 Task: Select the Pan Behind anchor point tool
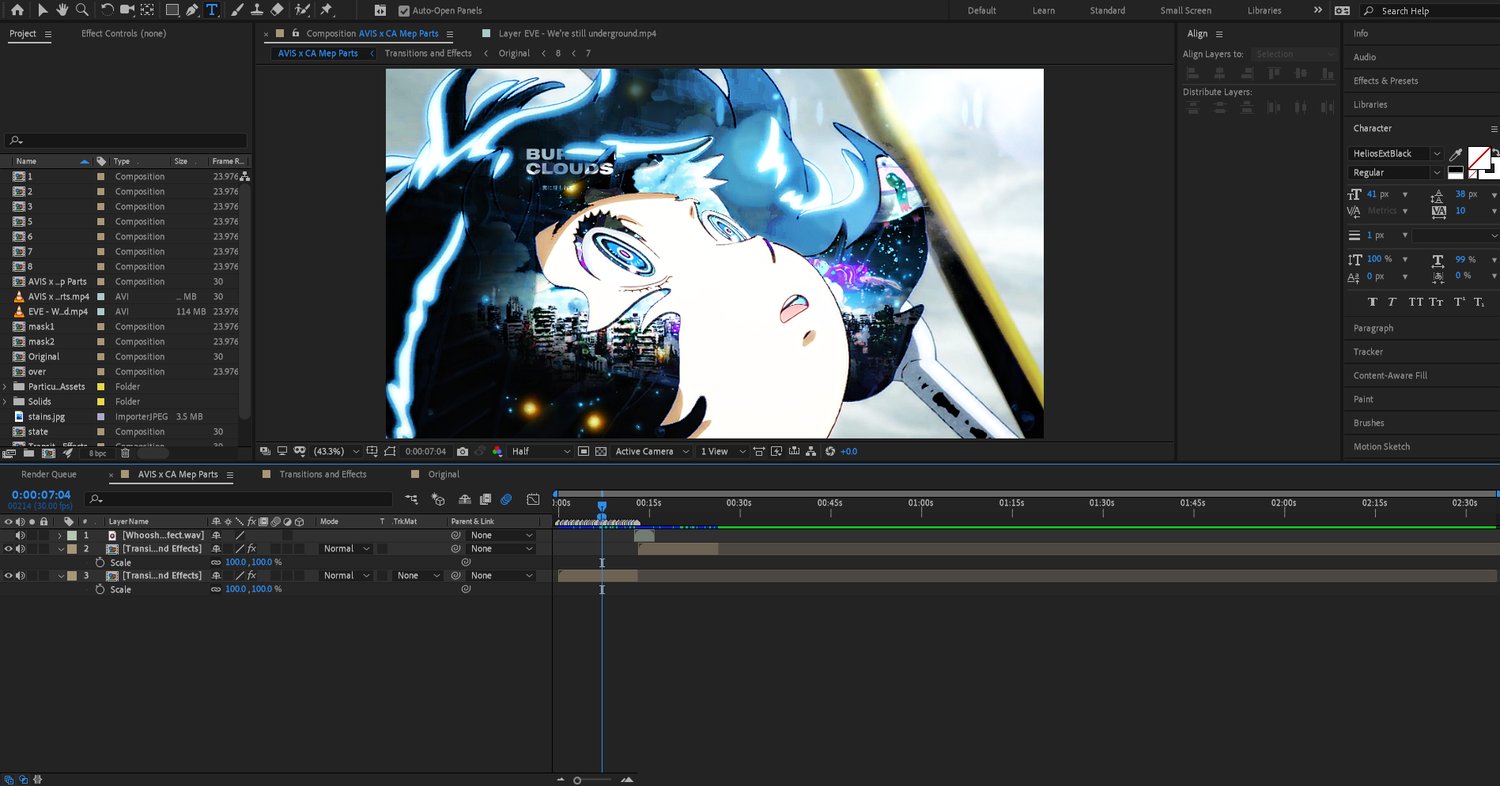(147, 10)
